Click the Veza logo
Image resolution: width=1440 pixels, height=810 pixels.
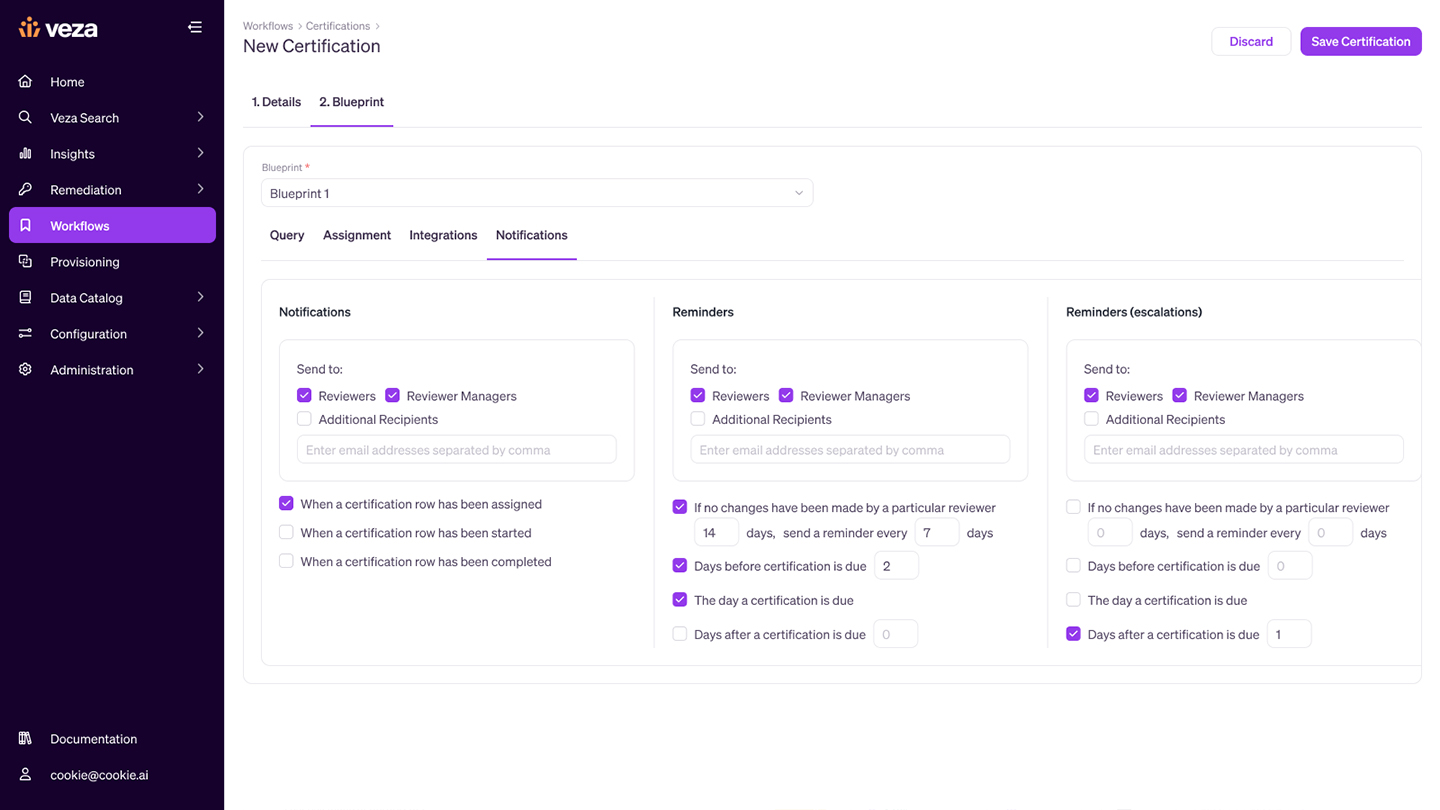[58, 28]
